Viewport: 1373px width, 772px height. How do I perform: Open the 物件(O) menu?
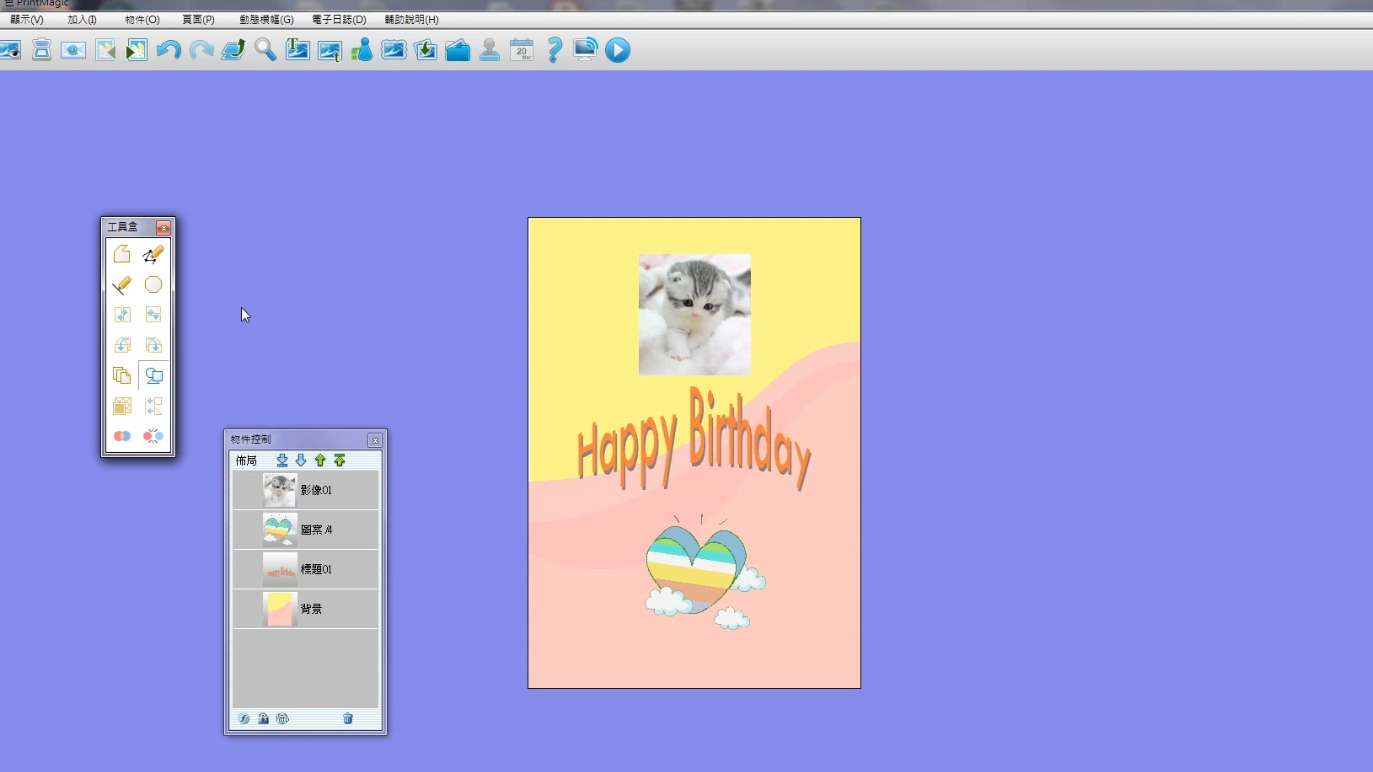pyautogui.click(x=142, y=20)
